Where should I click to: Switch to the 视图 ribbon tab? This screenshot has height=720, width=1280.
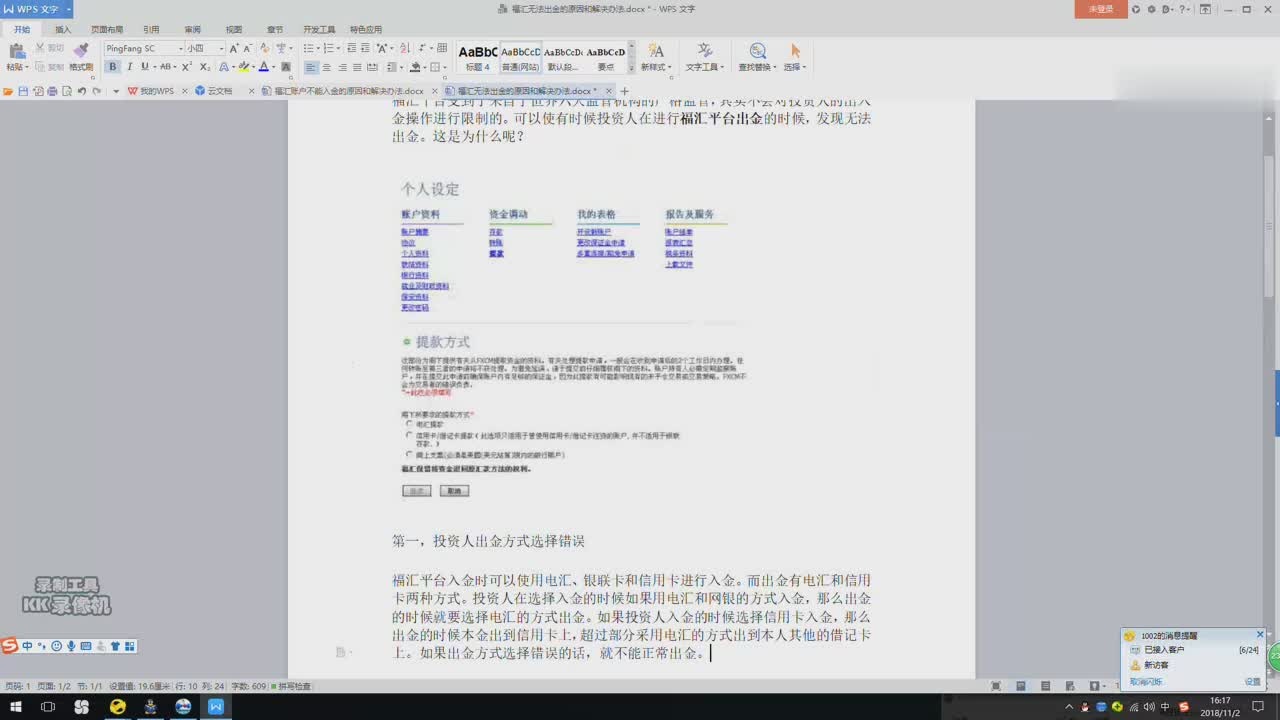pos(234,30)
